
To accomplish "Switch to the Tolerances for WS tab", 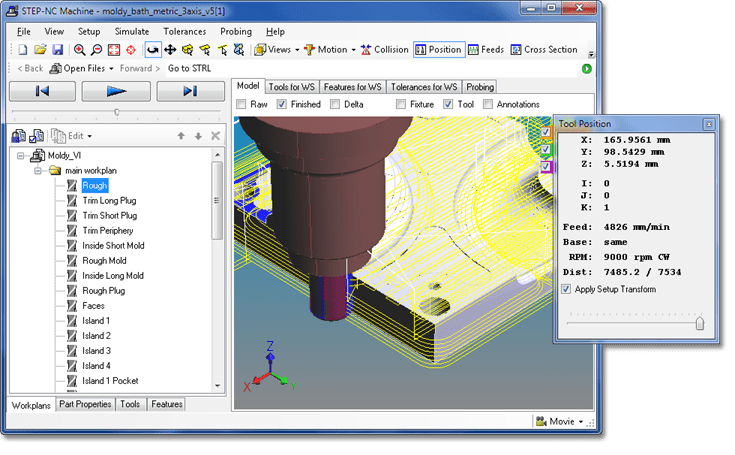I will coord(424,87).
